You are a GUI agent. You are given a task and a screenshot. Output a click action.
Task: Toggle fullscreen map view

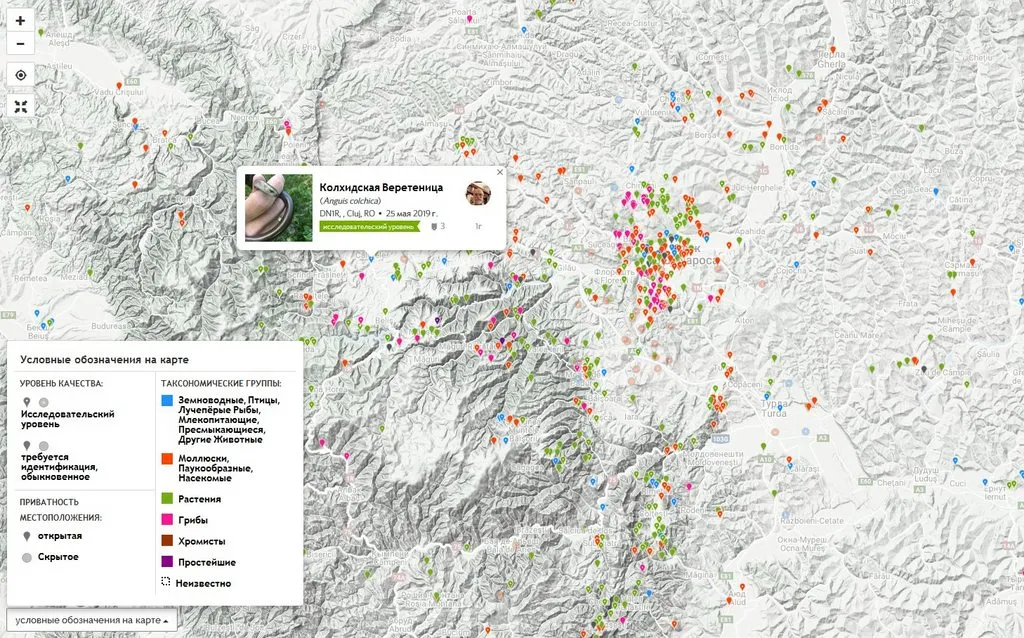click(x=20, y=106)
